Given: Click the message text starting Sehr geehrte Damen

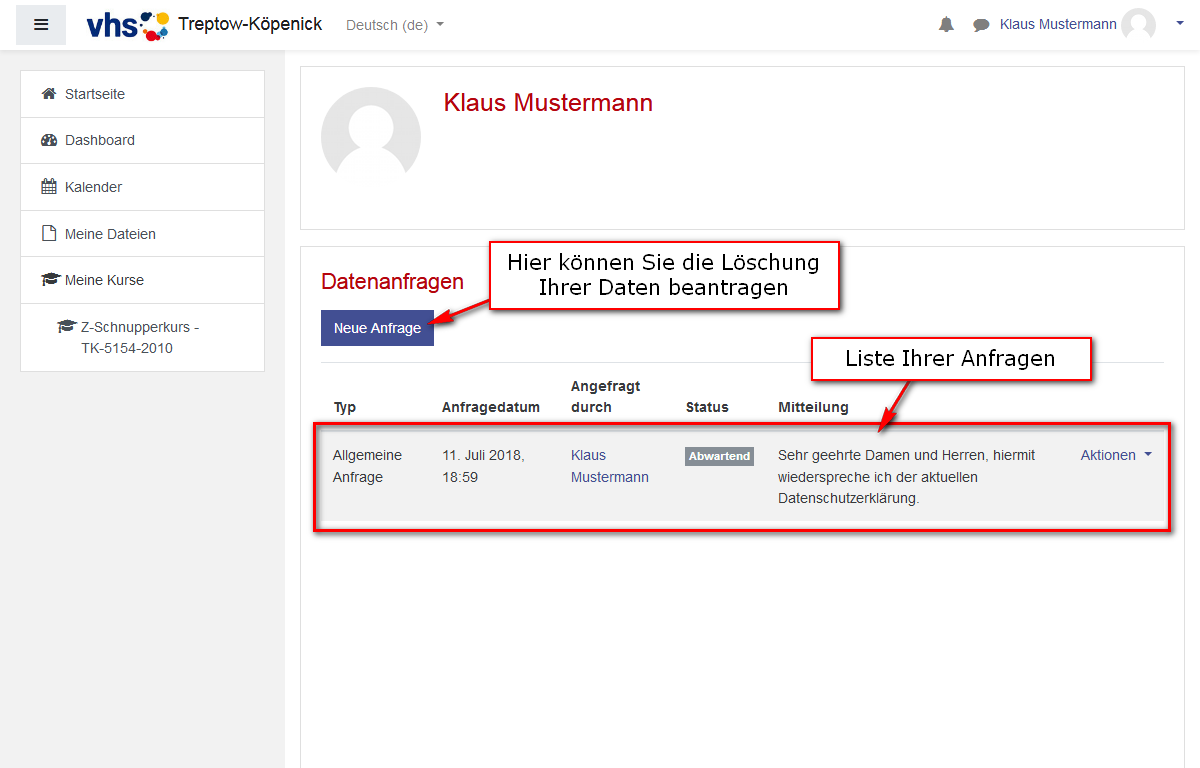Looking at the screenshot, I should (907, 477).
